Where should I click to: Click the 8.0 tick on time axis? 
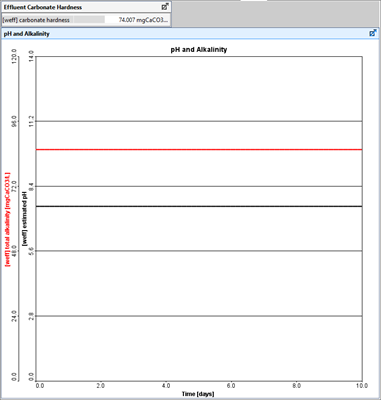tap(296, 386)
